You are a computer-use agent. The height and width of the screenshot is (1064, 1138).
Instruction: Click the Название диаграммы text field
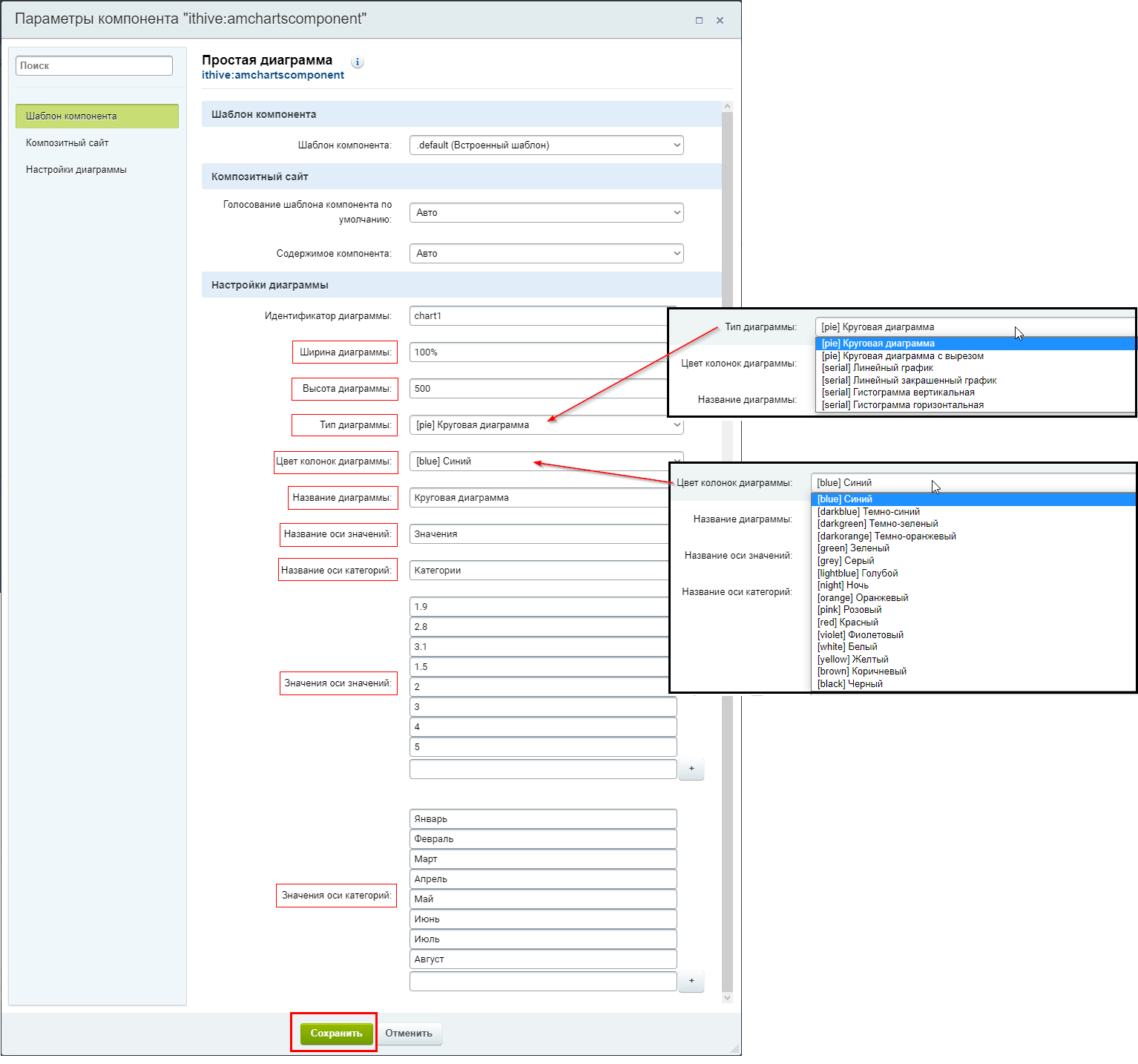point(538,498)
